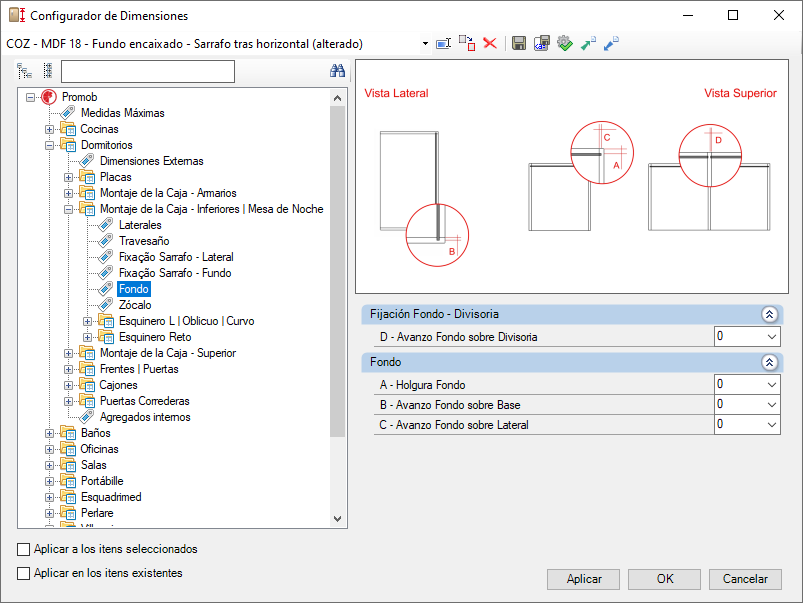The image size is (803, 603).
Task: Click the Cocinas folder icon
Action: pos(68,129)
